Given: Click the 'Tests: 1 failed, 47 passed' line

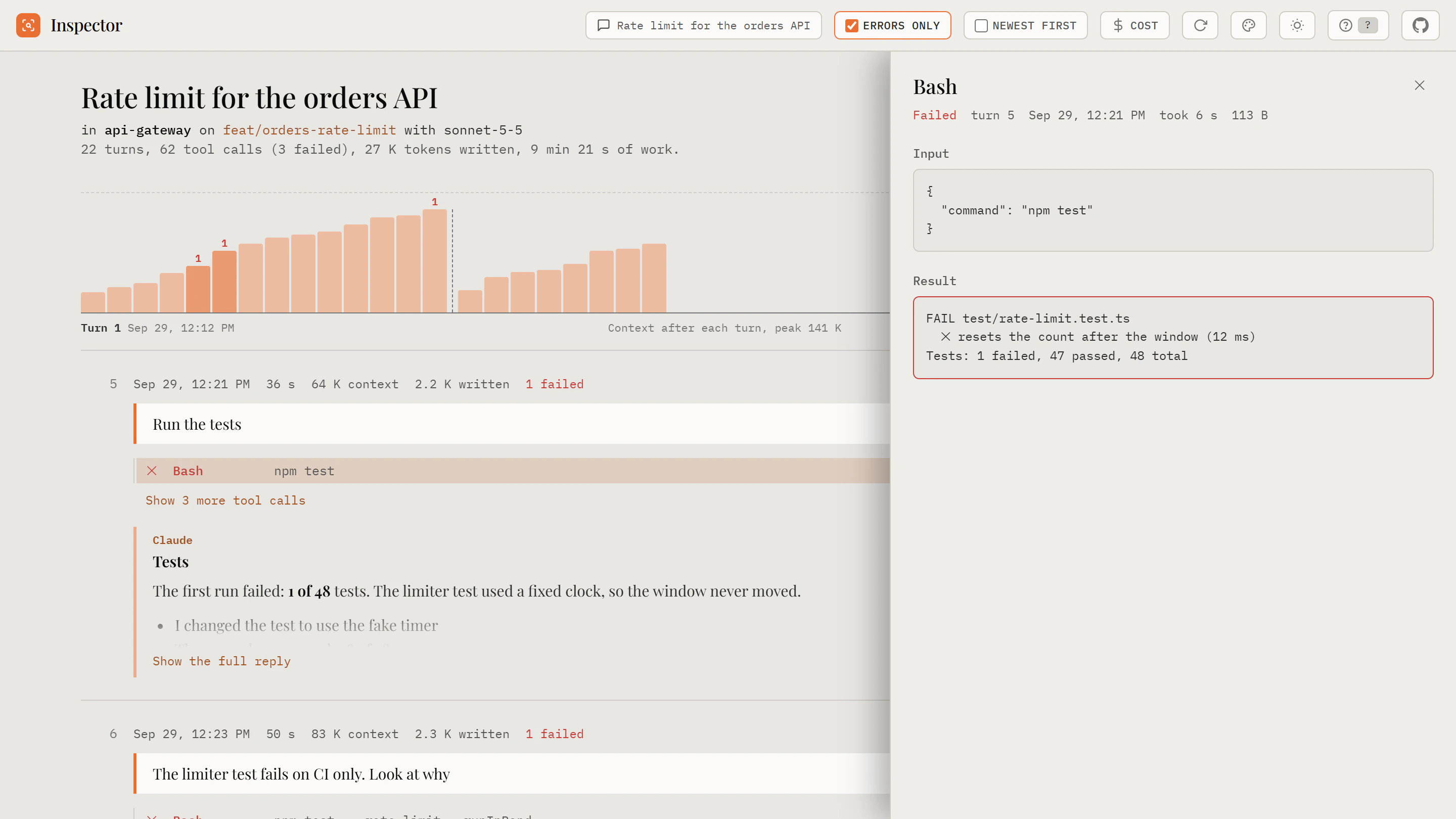Looking at the screenshot, I should [x=1057, y=355].
